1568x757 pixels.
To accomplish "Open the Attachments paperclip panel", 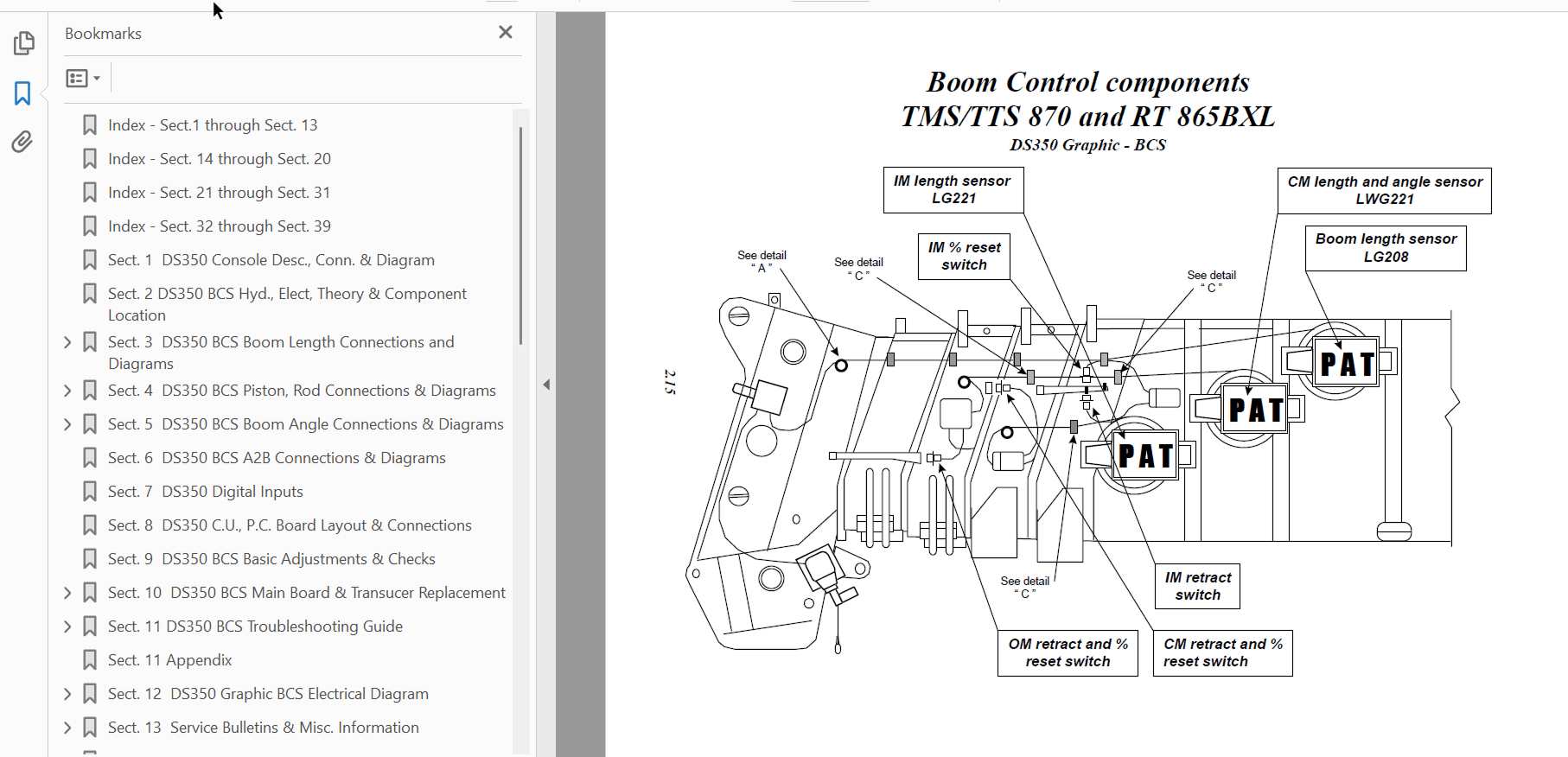I will click(x=23, y=142).
